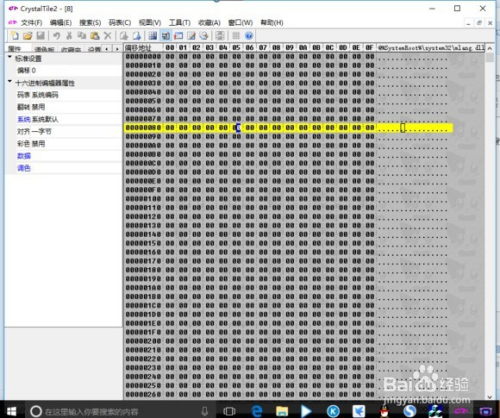Click the Paste clipboard toolbar icon
500x418 pixels.
coord(95,35)
